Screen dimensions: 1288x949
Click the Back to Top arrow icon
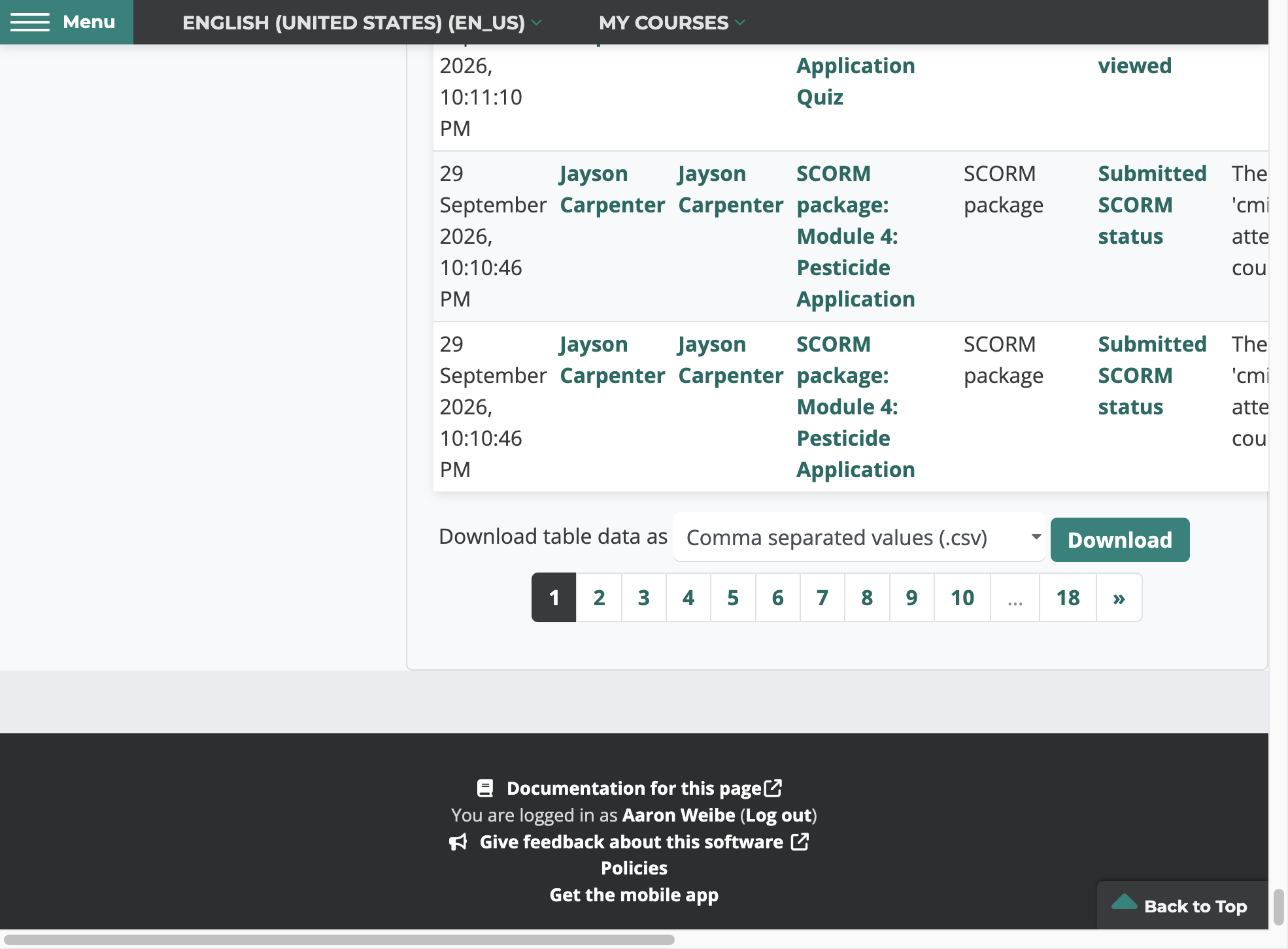1125,902
